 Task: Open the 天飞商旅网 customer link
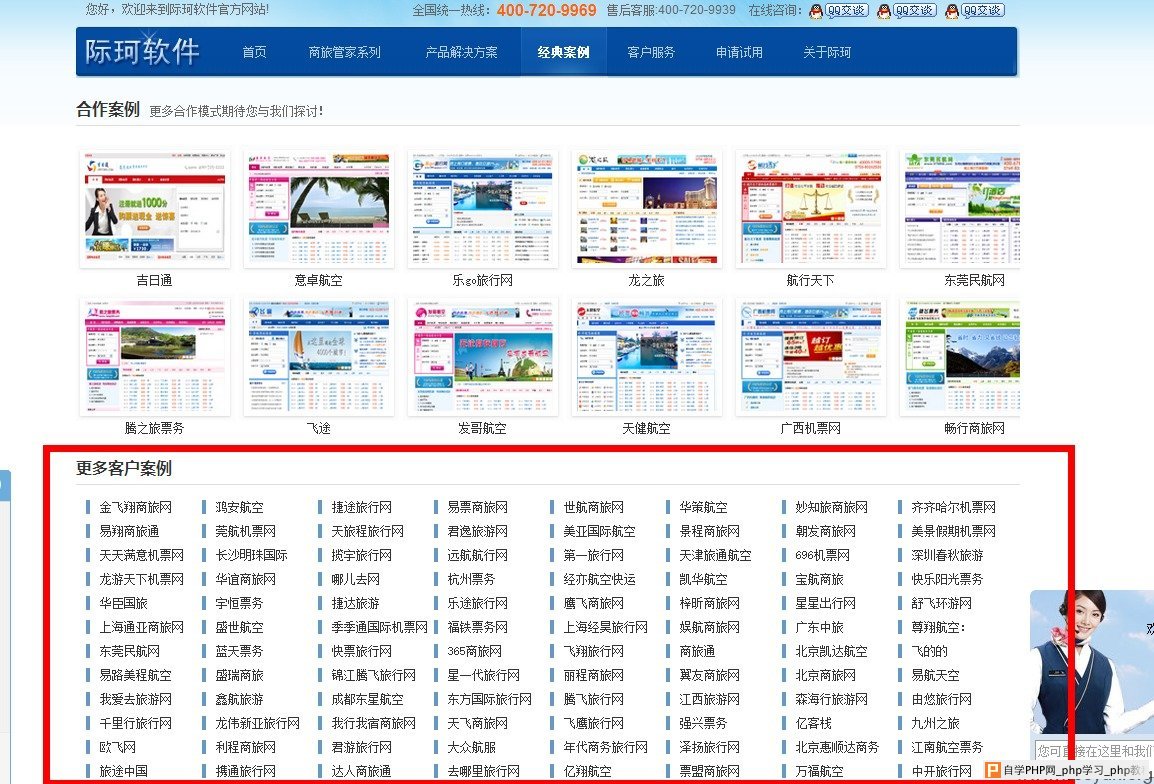[478, 724]
